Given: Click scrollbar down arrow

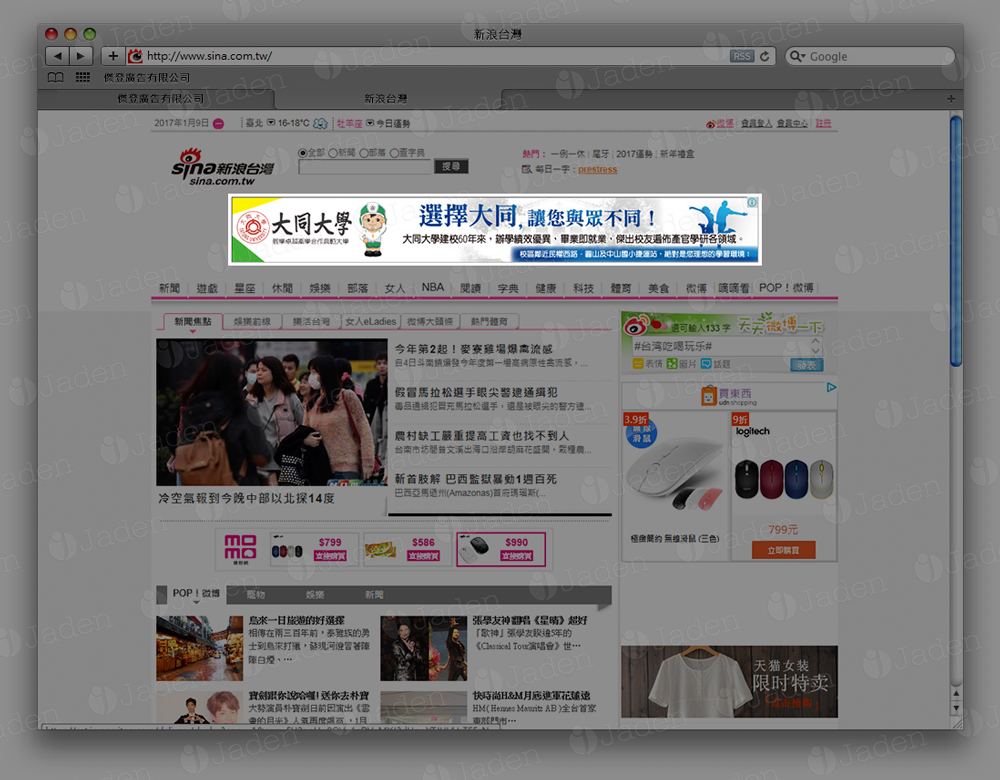Looking at the screenshot, I should tap(955, 708).
